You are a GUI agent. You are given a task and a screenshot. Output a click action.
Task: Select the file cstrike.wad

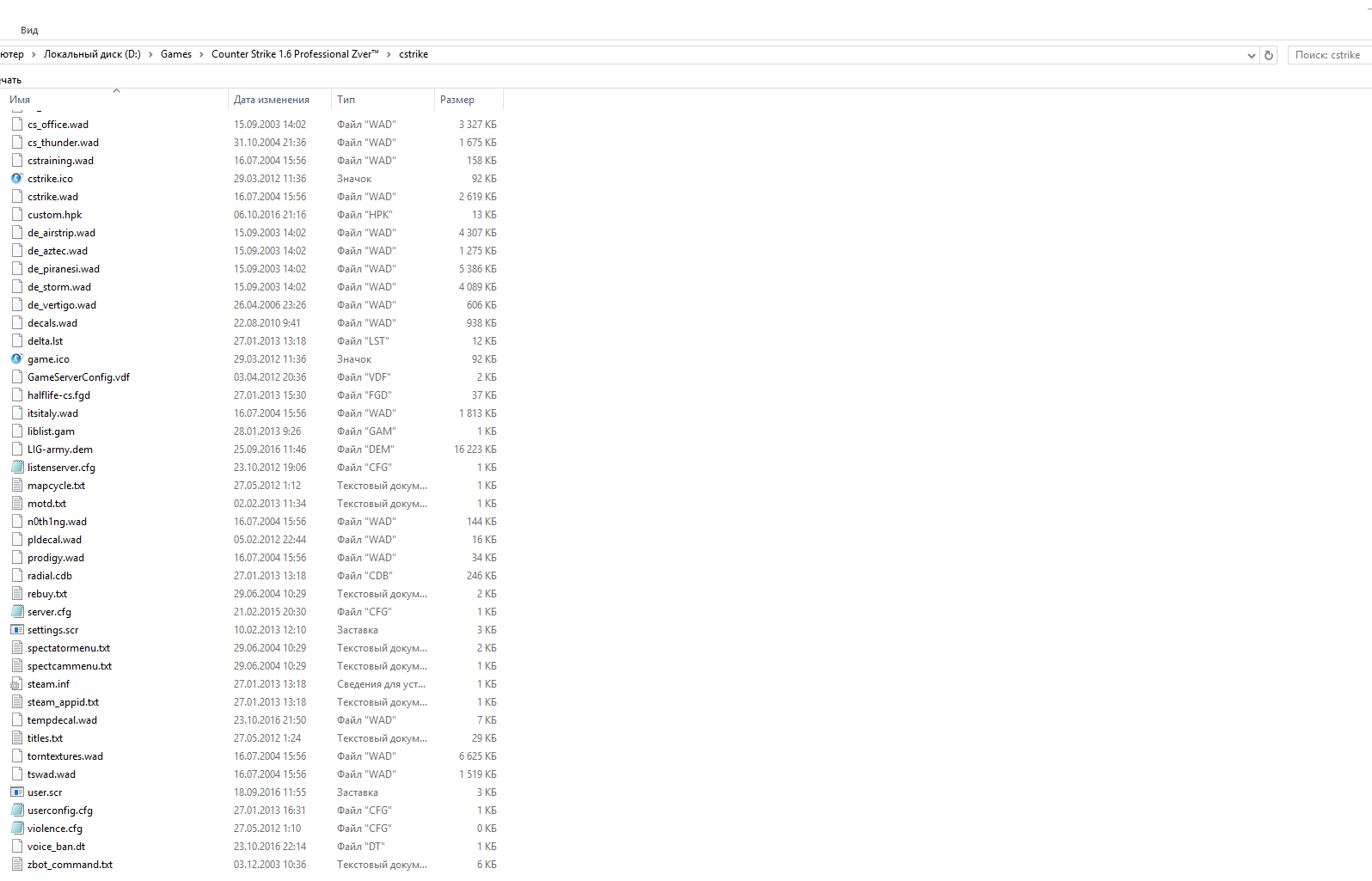(52, 197)
